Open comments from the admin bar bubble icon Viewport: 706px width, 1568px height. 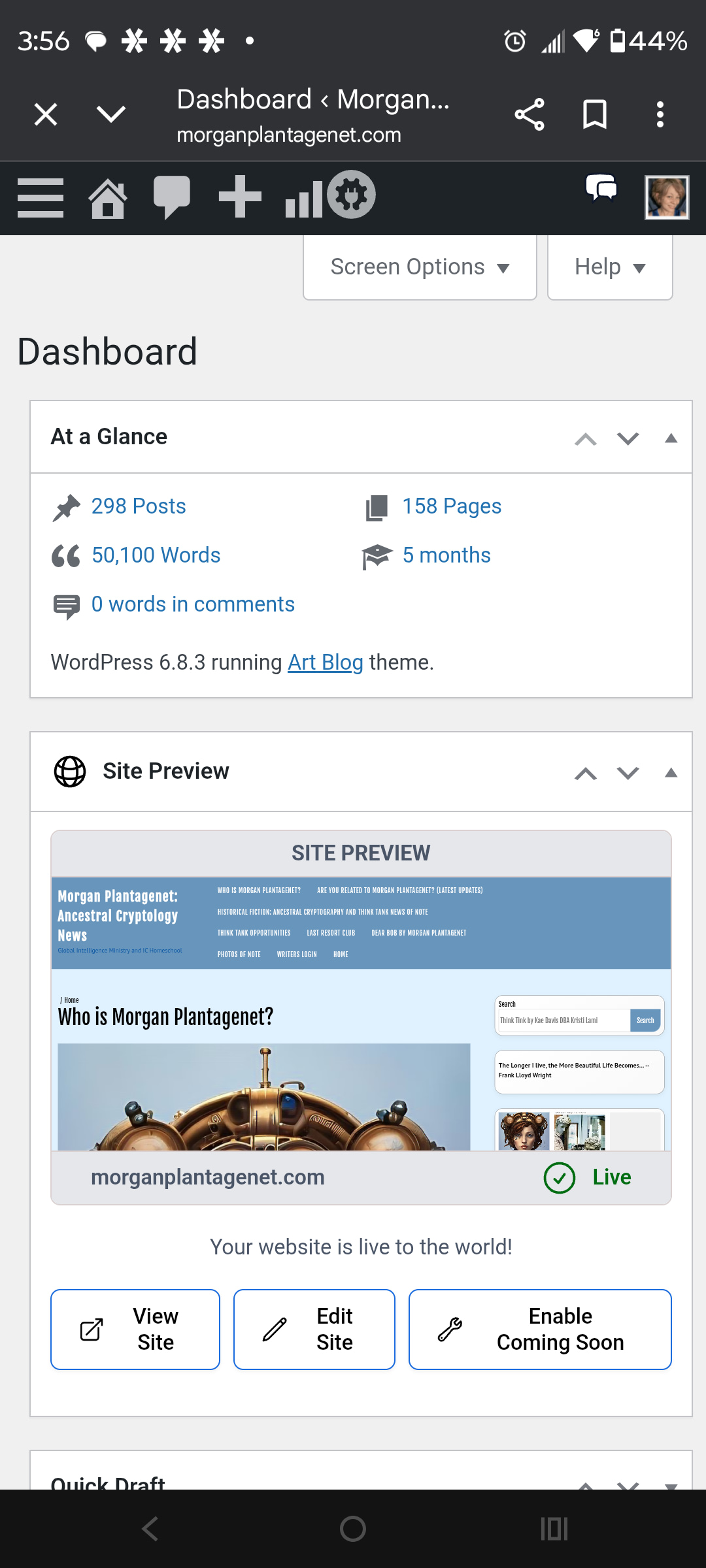coord(171,197)
